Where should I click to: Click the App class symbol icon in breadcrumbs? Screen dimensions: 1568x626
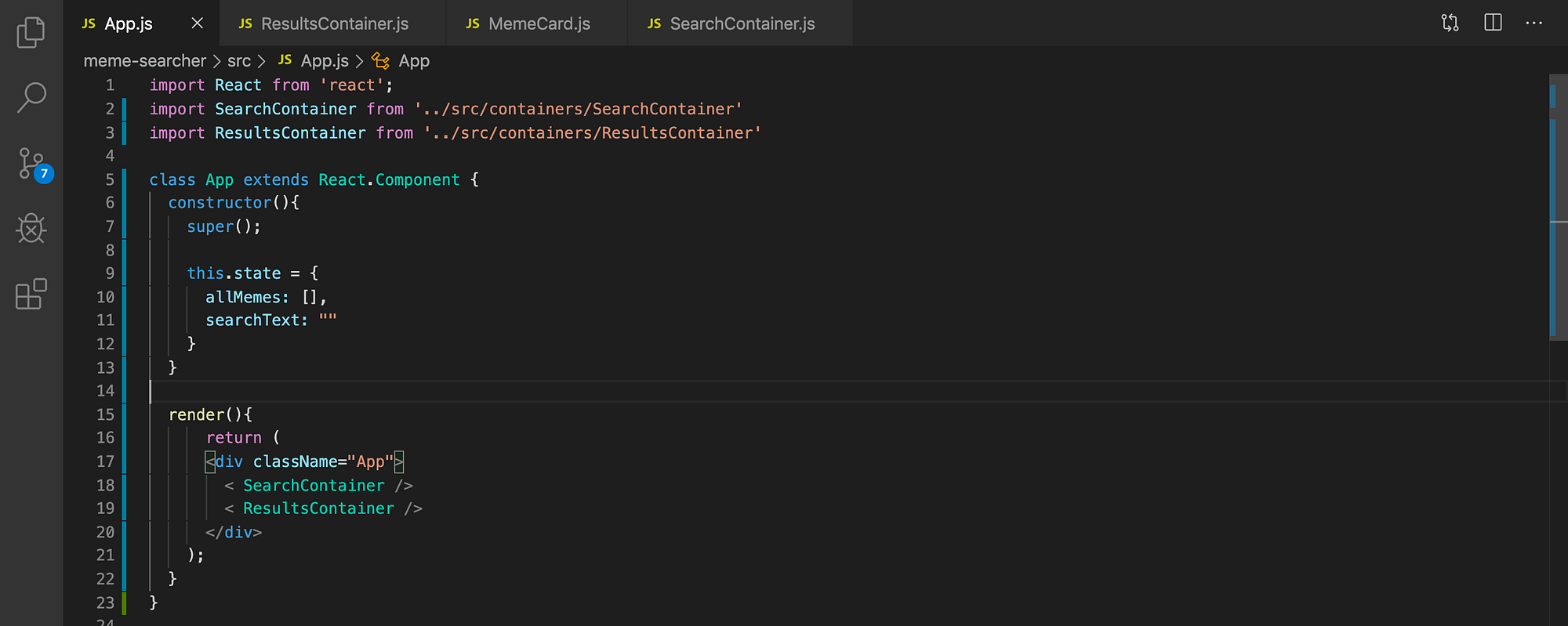[x=381, y=60]
